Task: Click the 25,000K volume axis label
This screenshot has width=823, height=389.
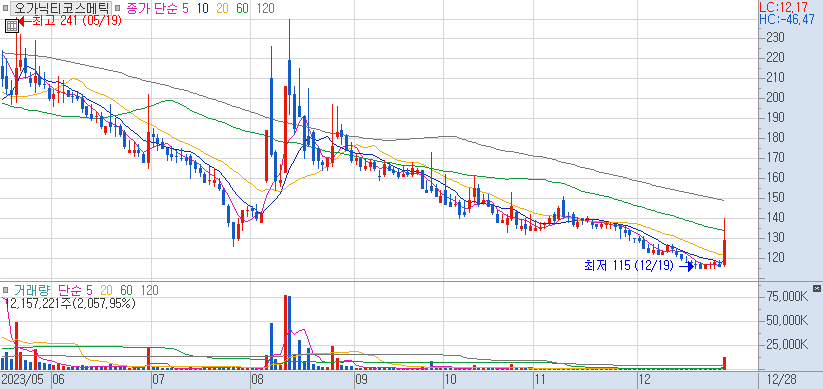Action: [787, 344]
